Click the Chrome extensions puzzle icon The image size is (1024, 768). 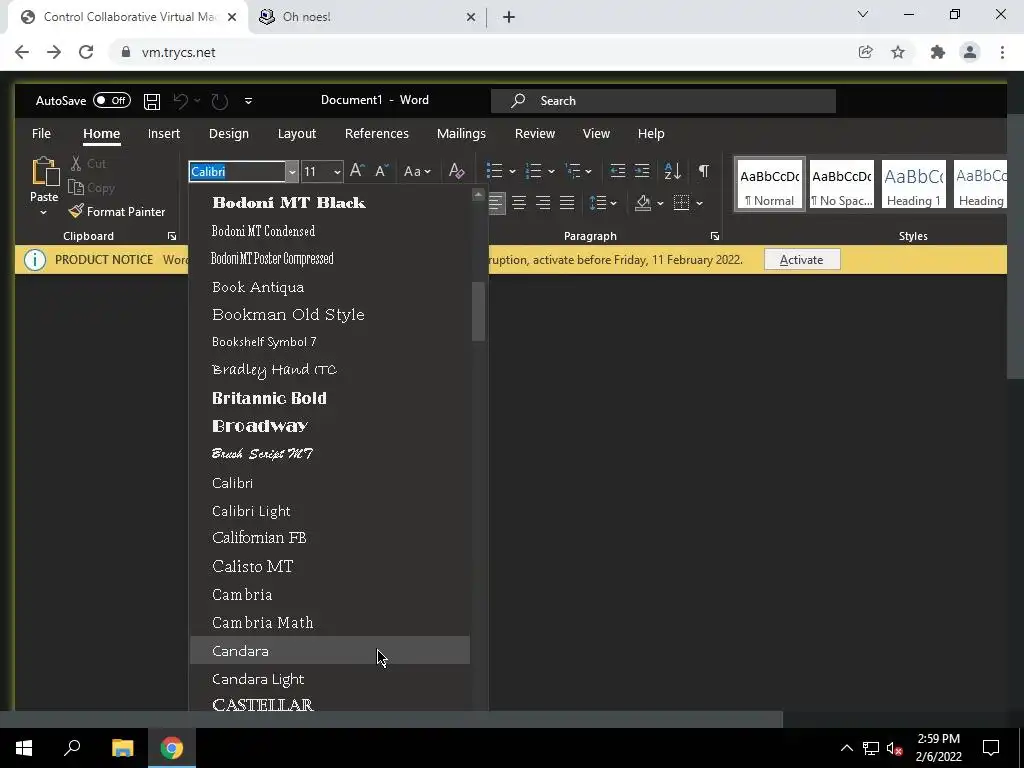coord(938,52)
